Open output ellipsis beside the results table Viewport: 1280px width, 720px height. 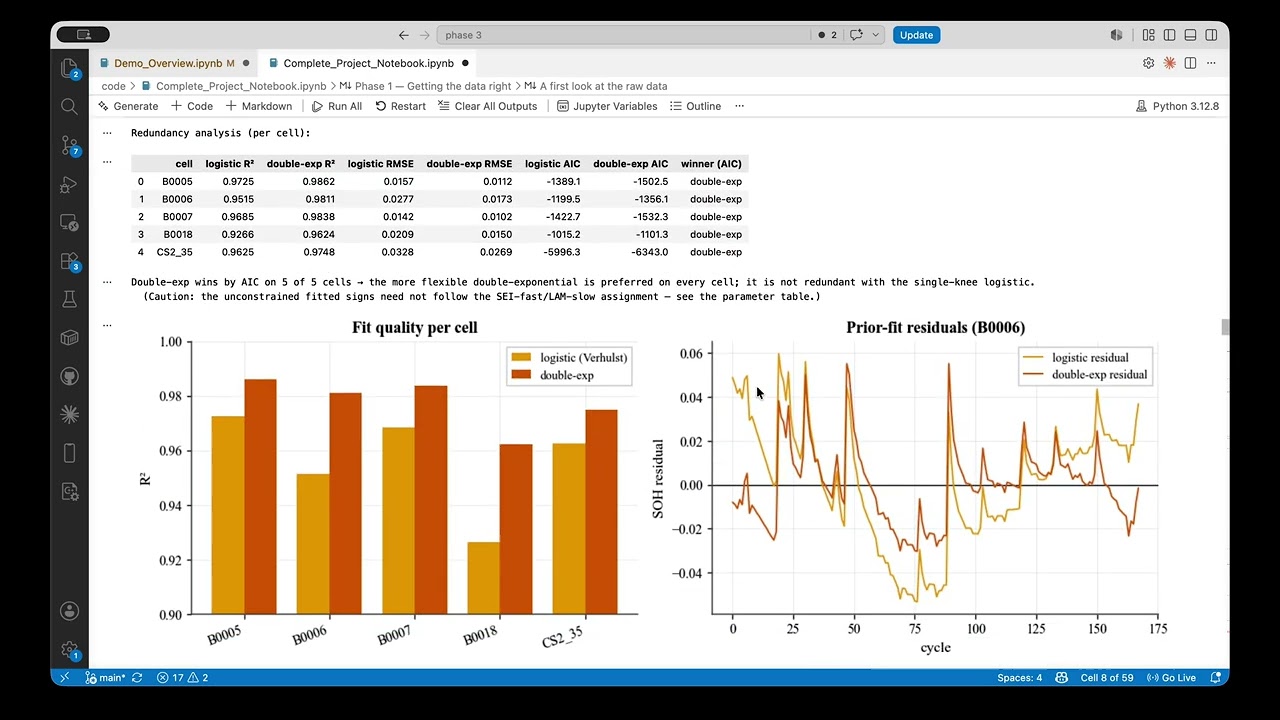tap(107, 161)
